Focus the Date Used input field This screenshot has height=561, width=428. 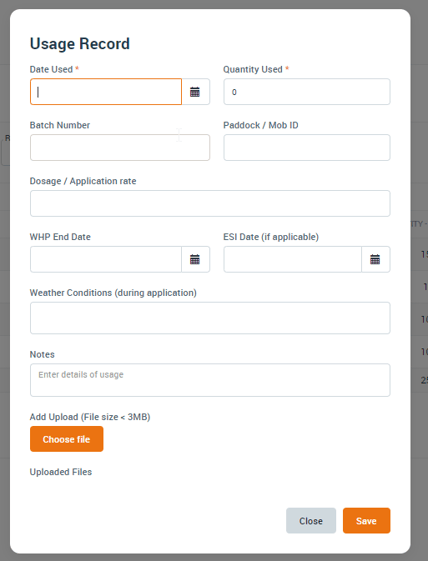click(x=106, y=92)
